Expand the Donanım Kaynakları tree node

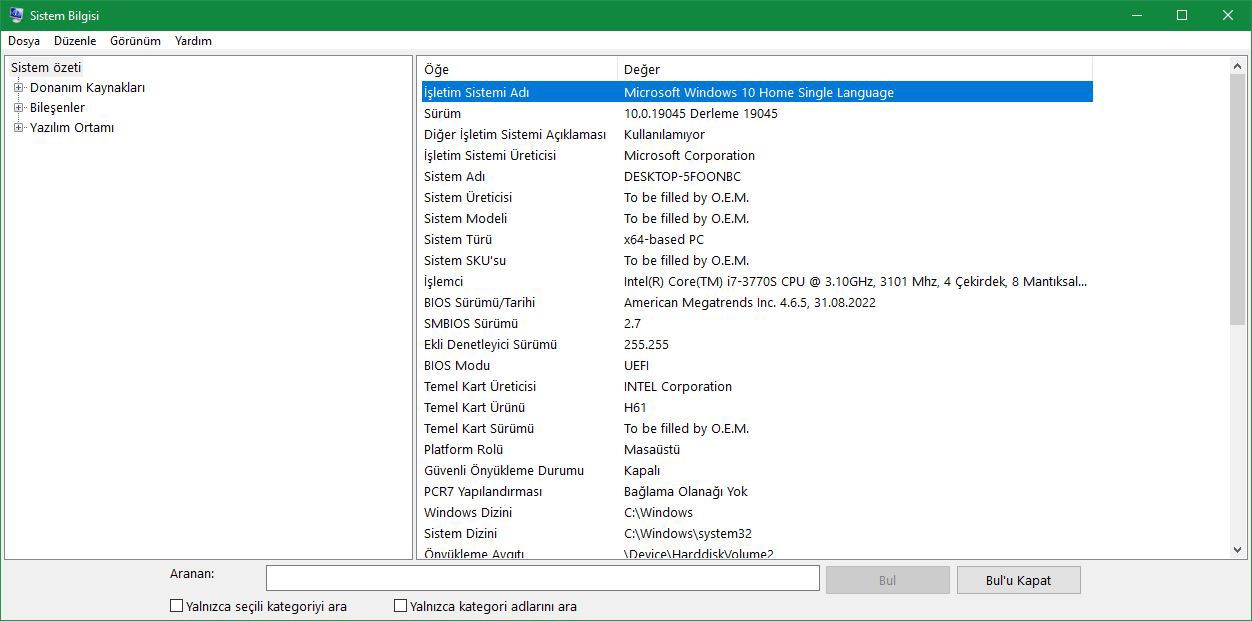(x=18, y=87)
